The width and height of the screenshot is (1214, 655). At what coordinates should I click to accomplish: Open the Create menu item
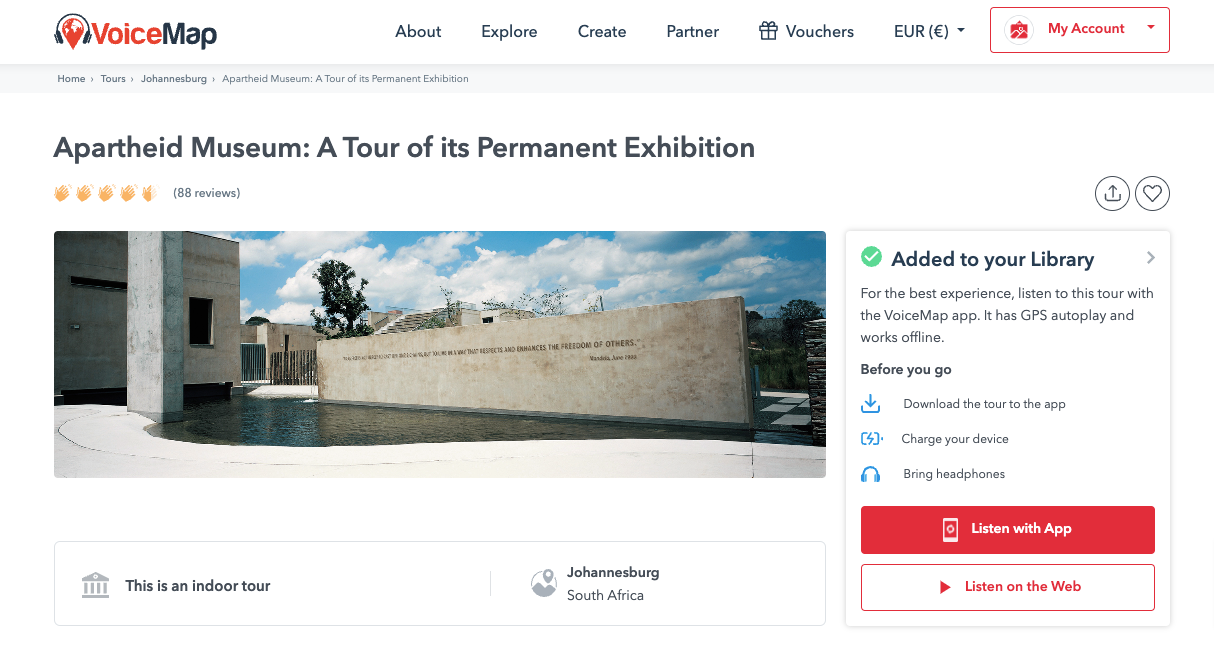coord(602,31)
